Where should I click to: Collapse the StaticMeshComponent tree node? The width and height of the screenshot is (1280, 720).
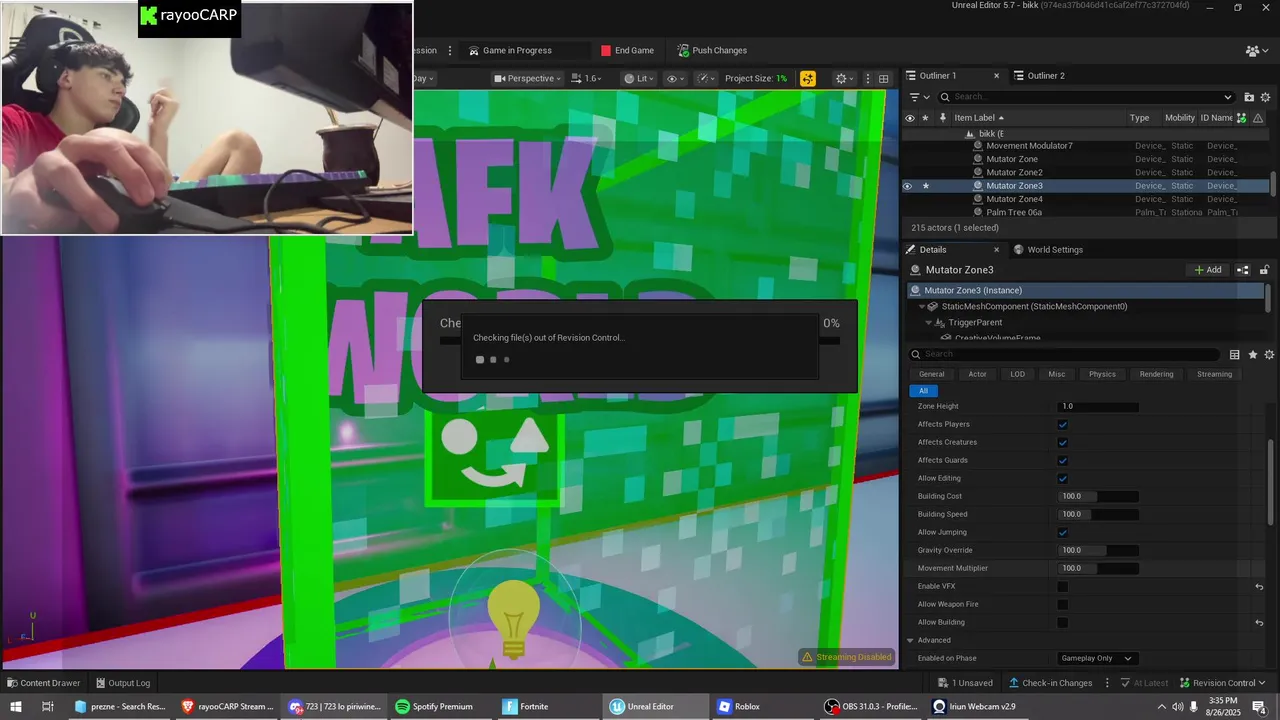click(x=922, y=307)
